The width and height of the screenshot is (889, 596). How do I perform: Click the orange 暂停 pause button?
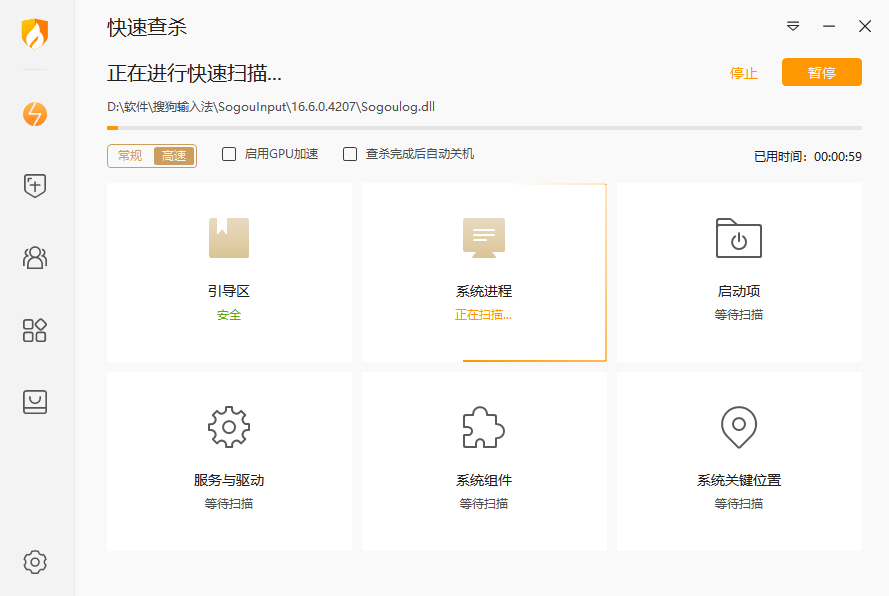[x=822, y=73]
